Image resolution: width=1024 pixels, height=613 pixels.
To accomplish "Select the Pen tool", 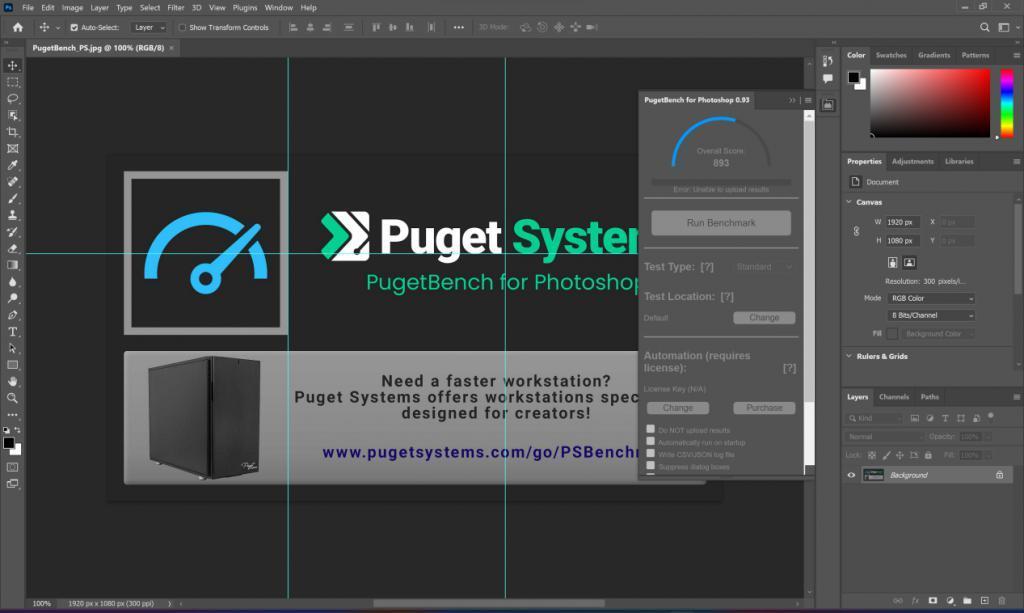I will coord(12,315).
